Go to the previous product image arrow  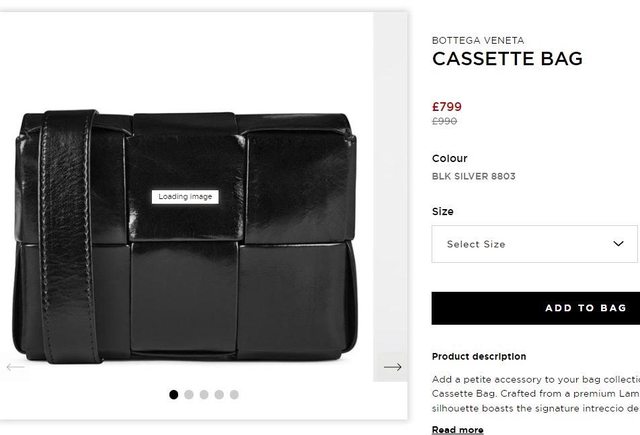(x=15, y=367)
